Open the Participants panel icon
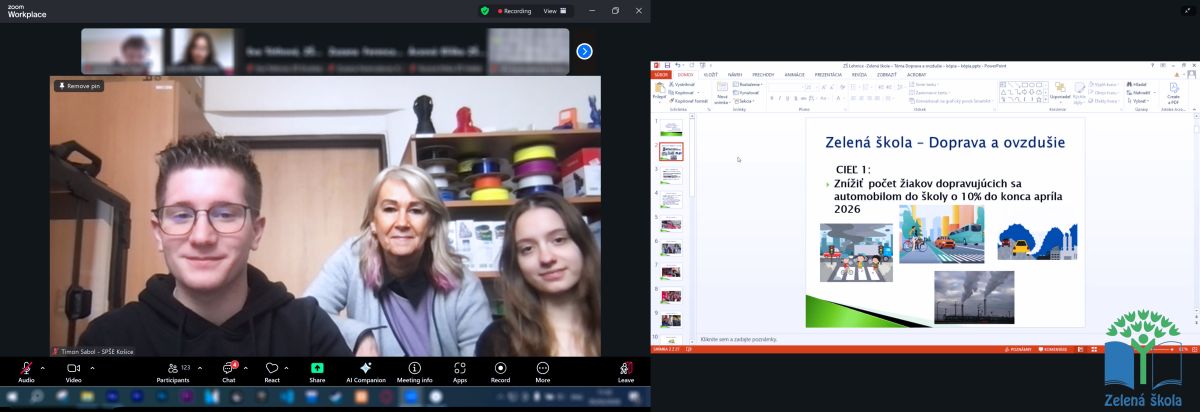1200x412 pixels. [172, 368]
